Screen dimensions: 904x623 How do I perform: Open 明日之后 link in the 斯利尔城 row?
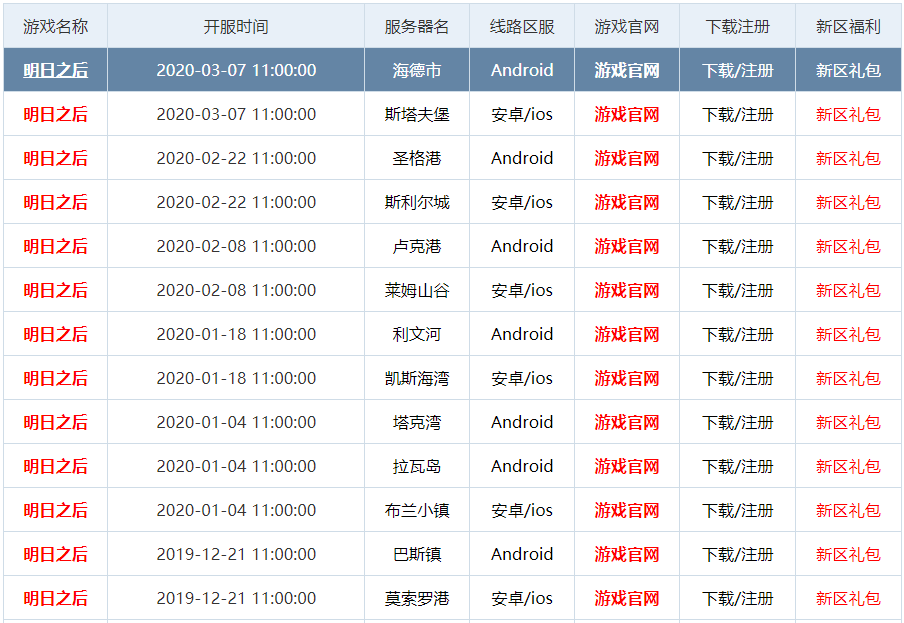[x=55, y=202]
